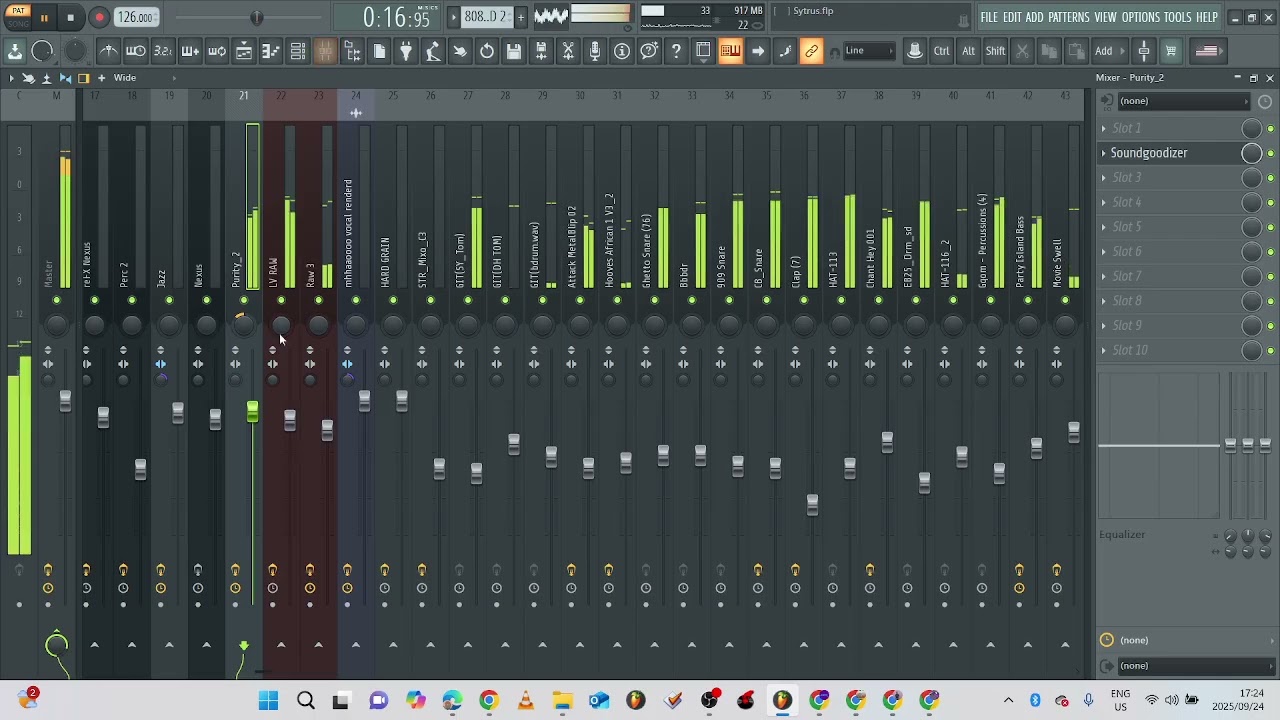Click the Ctrl modifier button
This screenshot has height=720, width=1280.
tap(942, 51)
